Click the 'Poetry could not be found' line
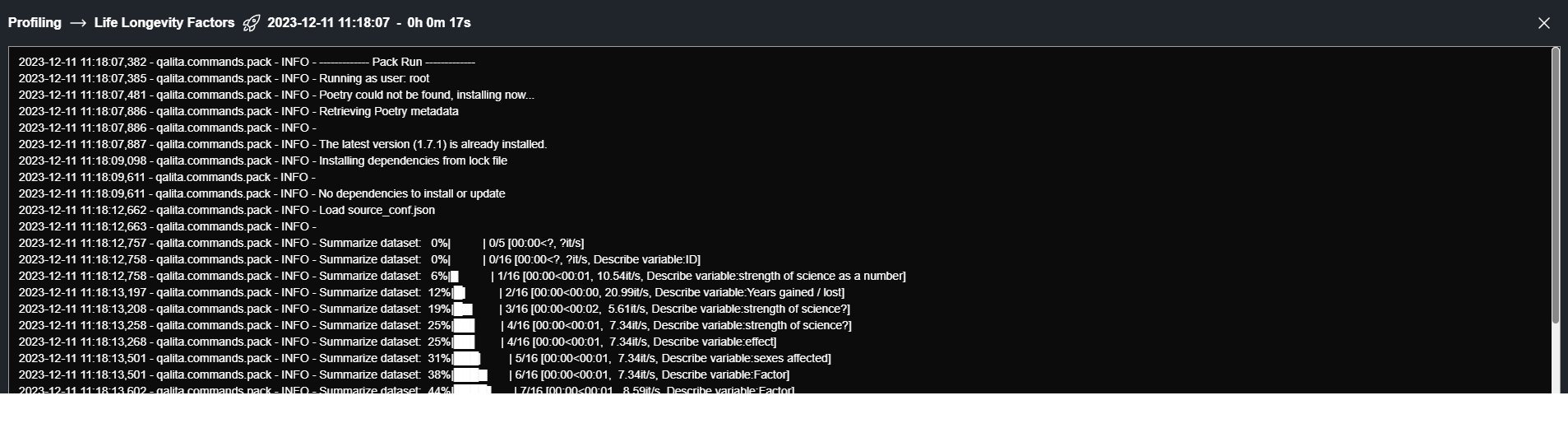The width and height of the screenshot is (1568, 428). (426, 95)
